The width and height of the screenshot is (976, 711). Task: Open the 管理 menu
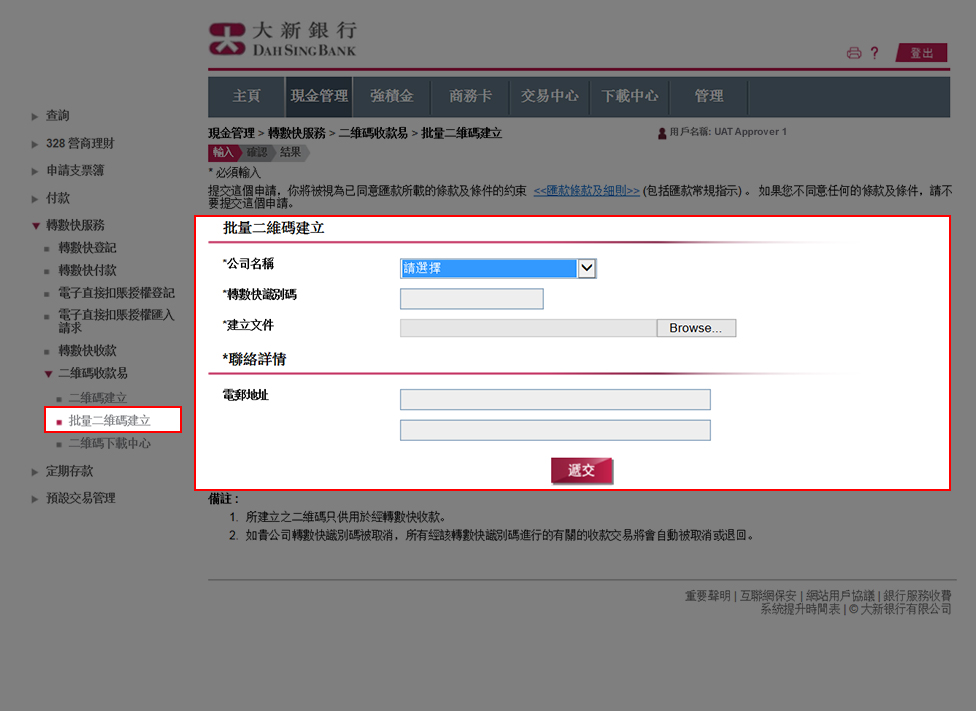(708, 96)
